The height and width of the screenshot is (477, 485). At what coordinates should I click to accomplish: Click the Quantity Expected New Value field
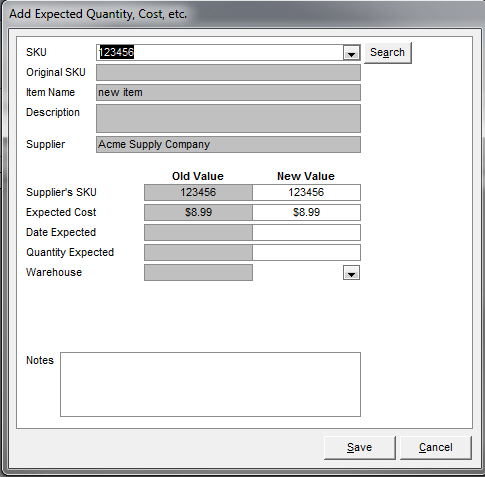[x=306, y=252]
